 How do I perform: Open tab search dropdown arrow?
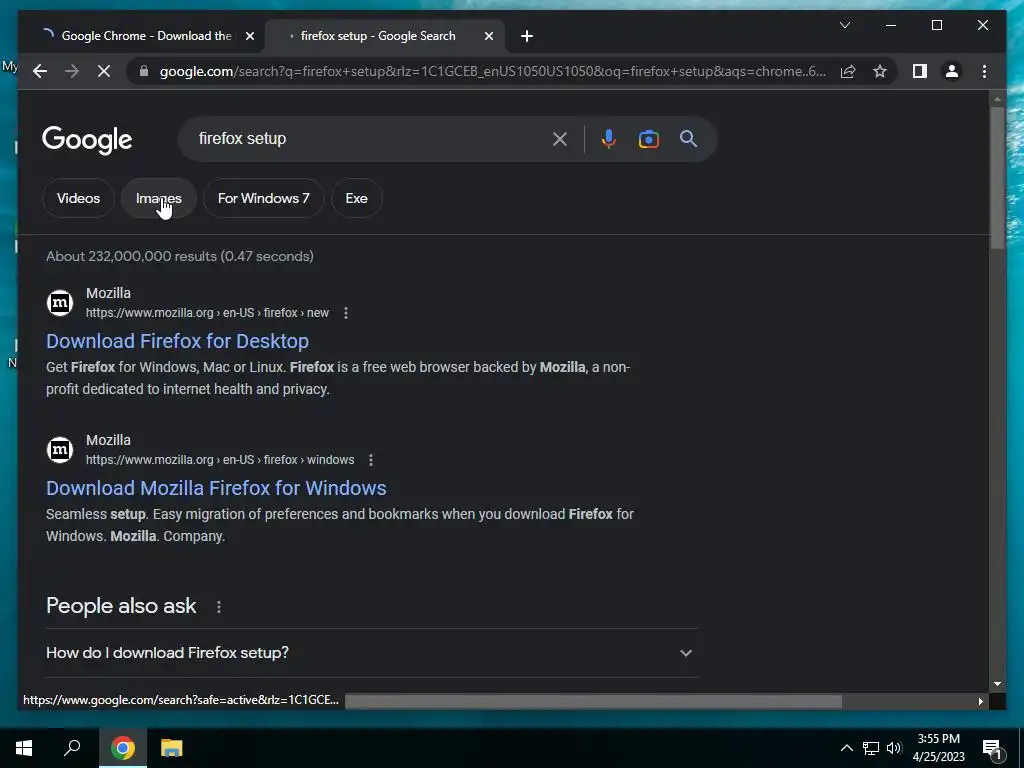[x=844, y=25]
